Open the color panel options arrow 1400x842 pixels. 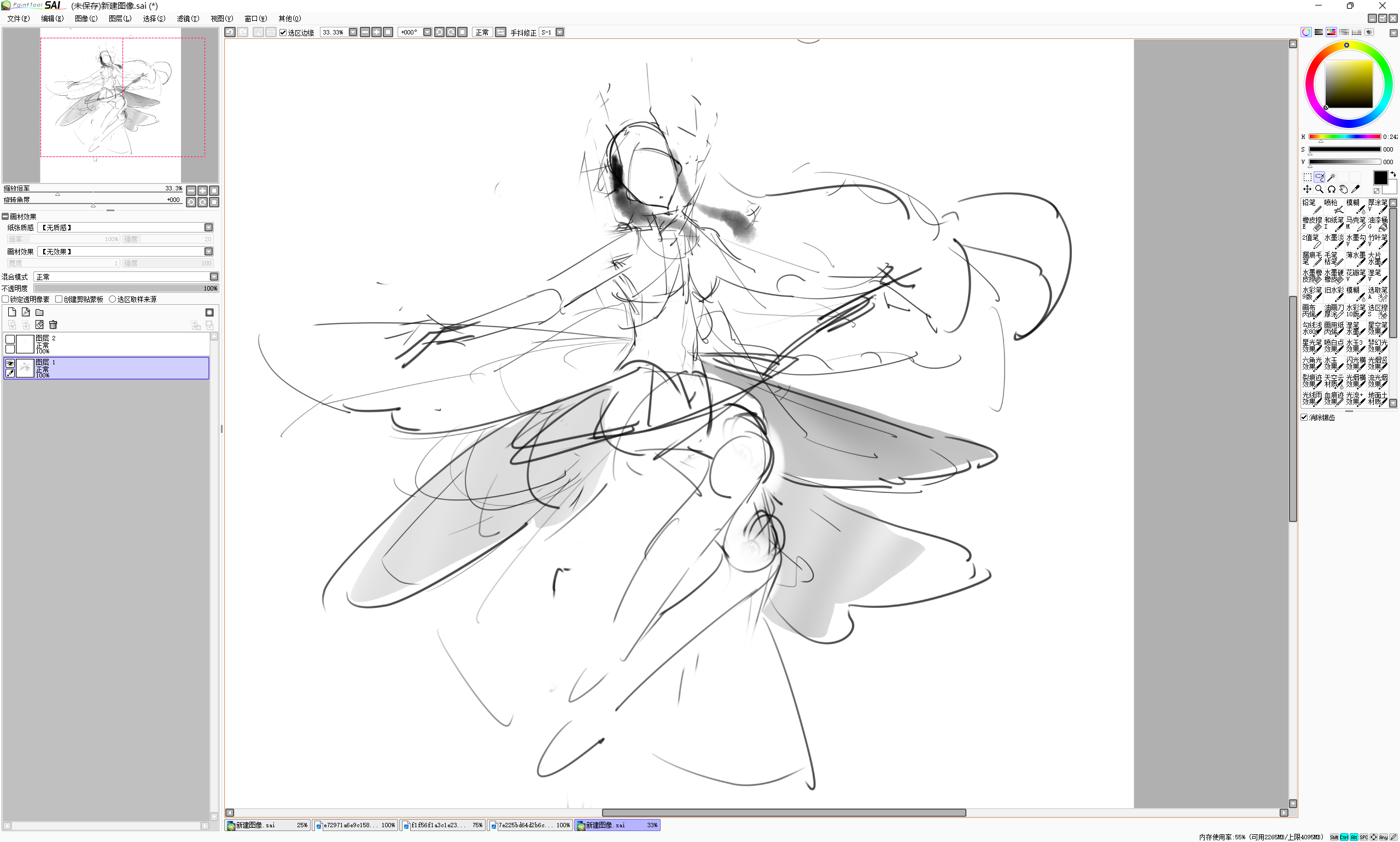pyautogui.click(x=1393, y=33)
